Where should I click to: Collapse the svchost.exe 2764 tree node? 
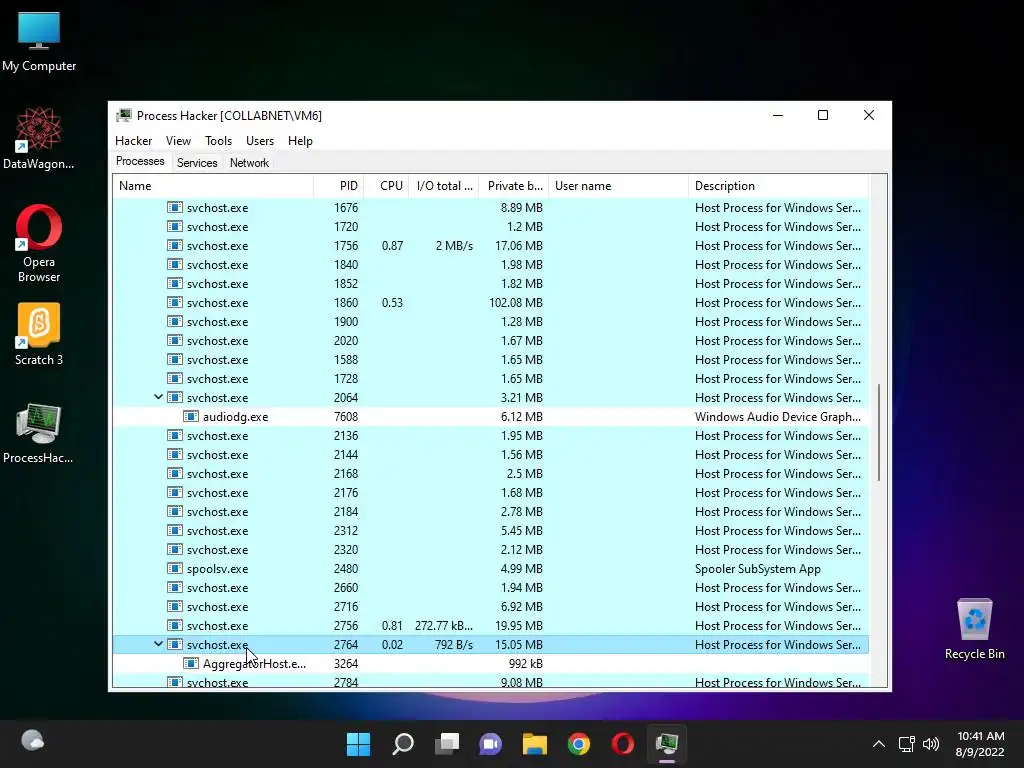(x=158, y=644)
